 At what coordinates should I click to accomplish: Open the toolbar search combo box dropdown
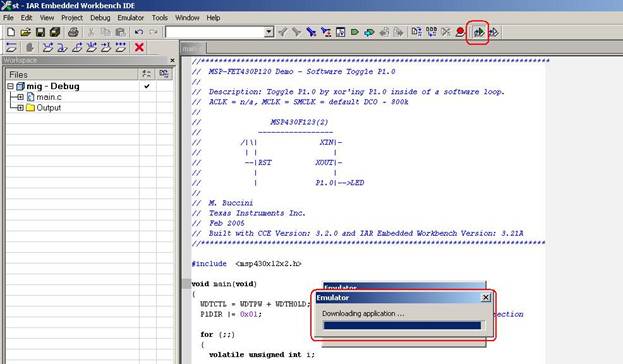[269, 32]
